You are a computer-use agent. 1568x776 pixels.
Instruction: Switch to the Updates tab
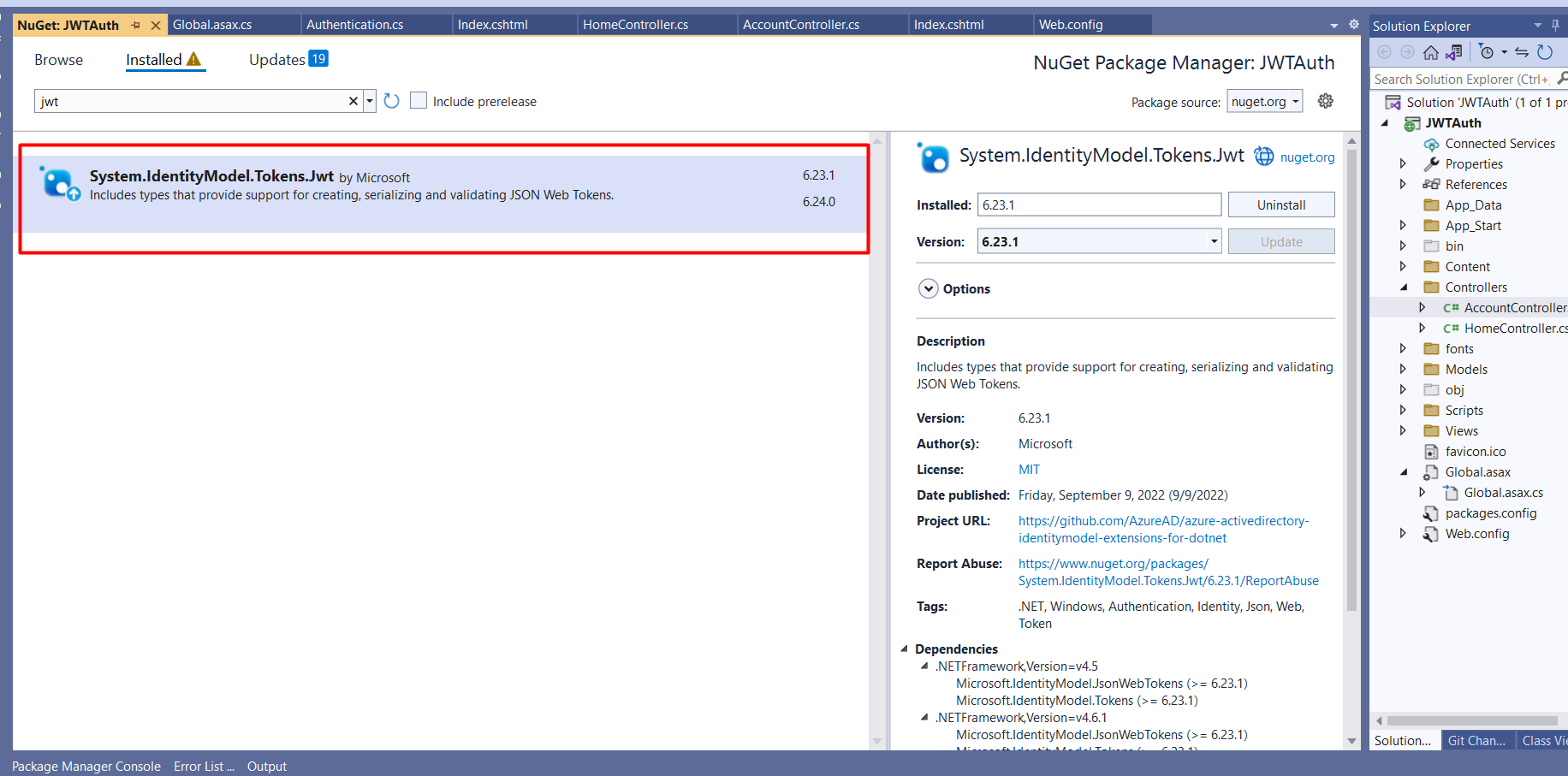pos(288,59)
